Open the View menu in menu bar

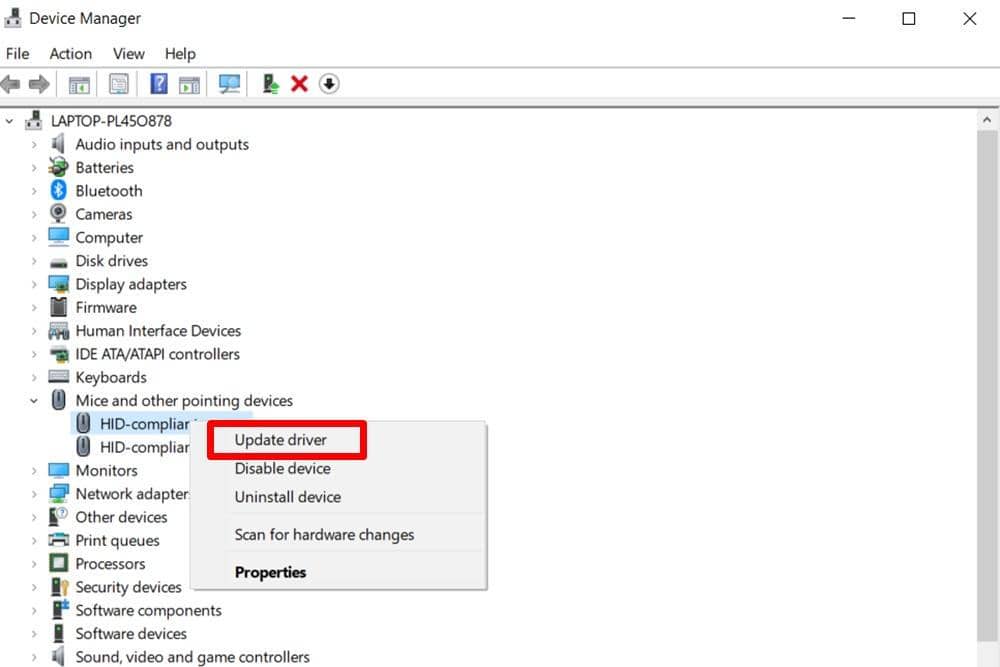[x=128, y=54]
